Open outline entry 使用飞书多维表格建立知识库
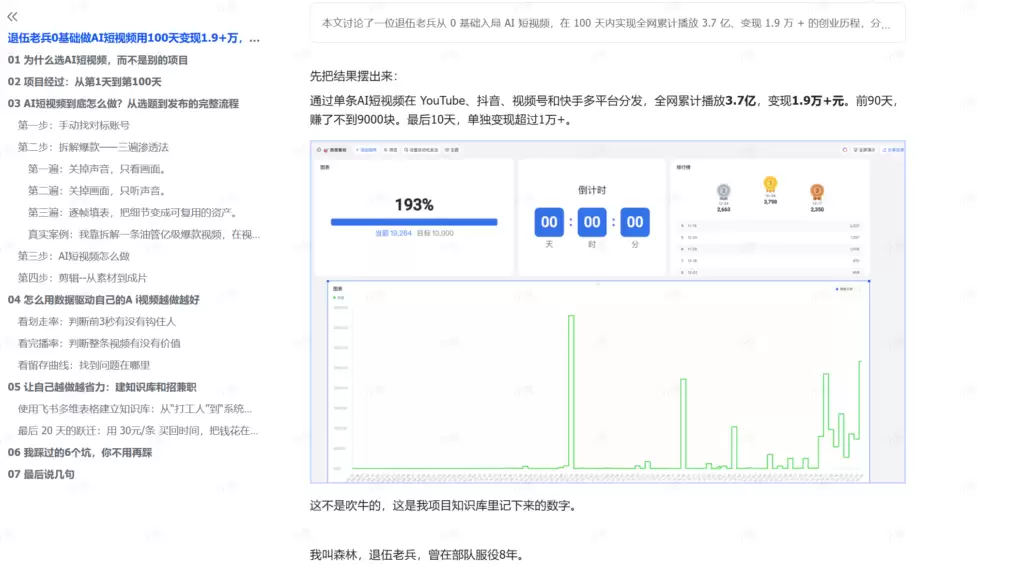This screenshot has height=567, width=1024. pos(135,409)
